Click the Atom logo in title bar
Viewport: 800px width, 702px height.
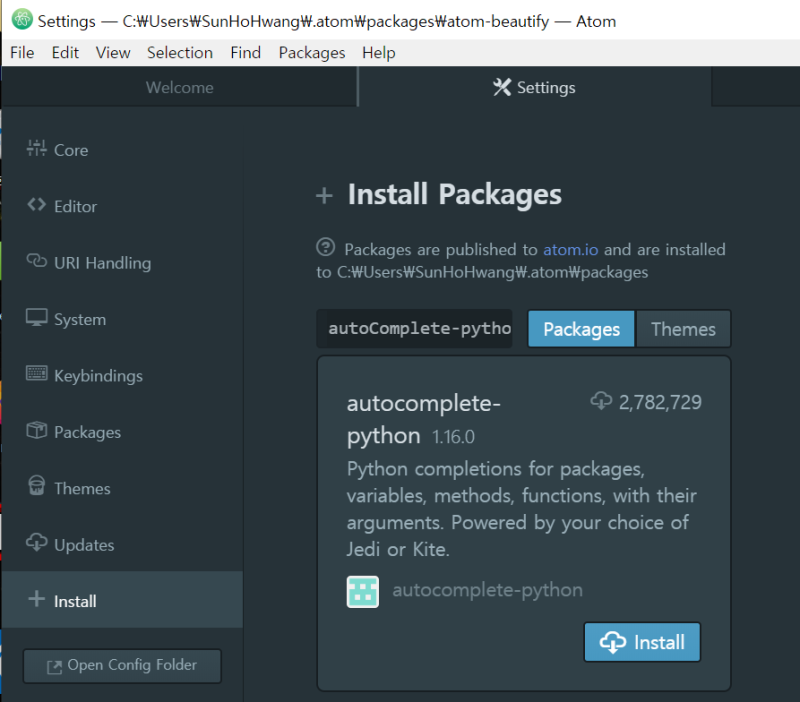pos(22,20)
